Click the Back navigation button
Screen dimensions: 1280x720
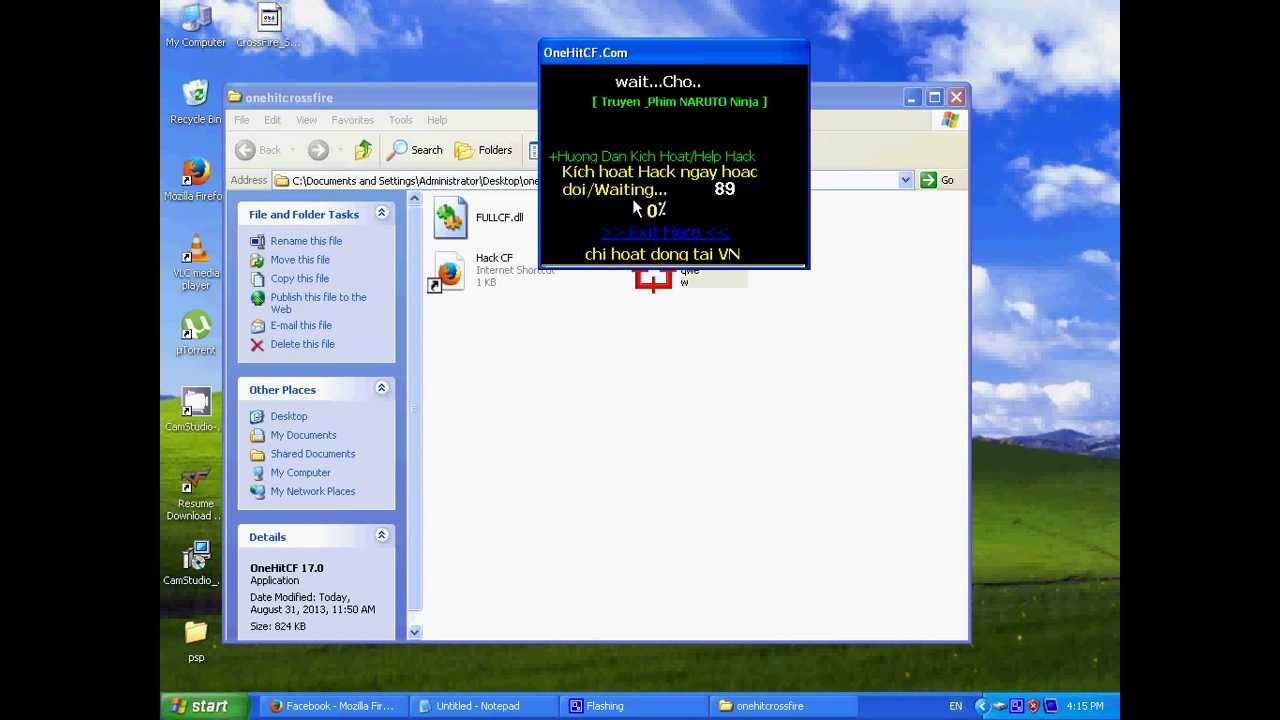coord(259,150)
